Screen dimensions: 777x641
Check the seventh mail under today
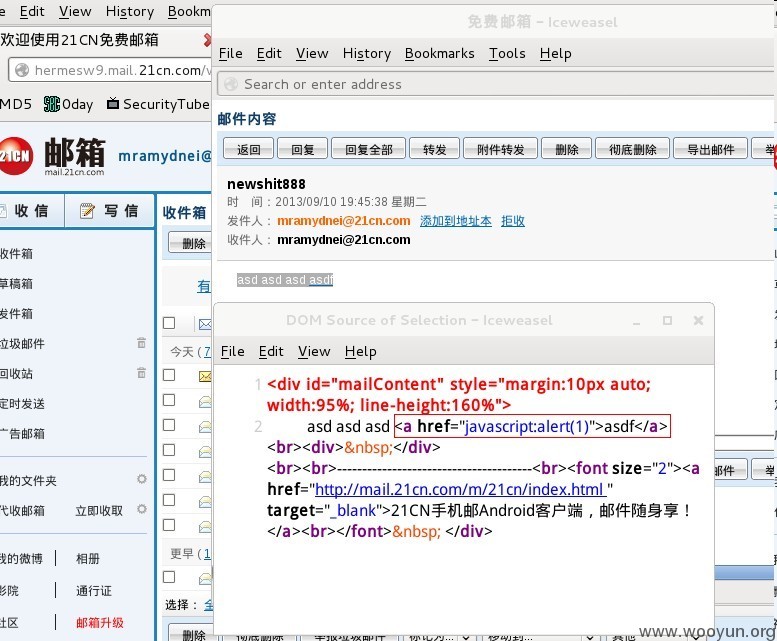tap(169, 525)
